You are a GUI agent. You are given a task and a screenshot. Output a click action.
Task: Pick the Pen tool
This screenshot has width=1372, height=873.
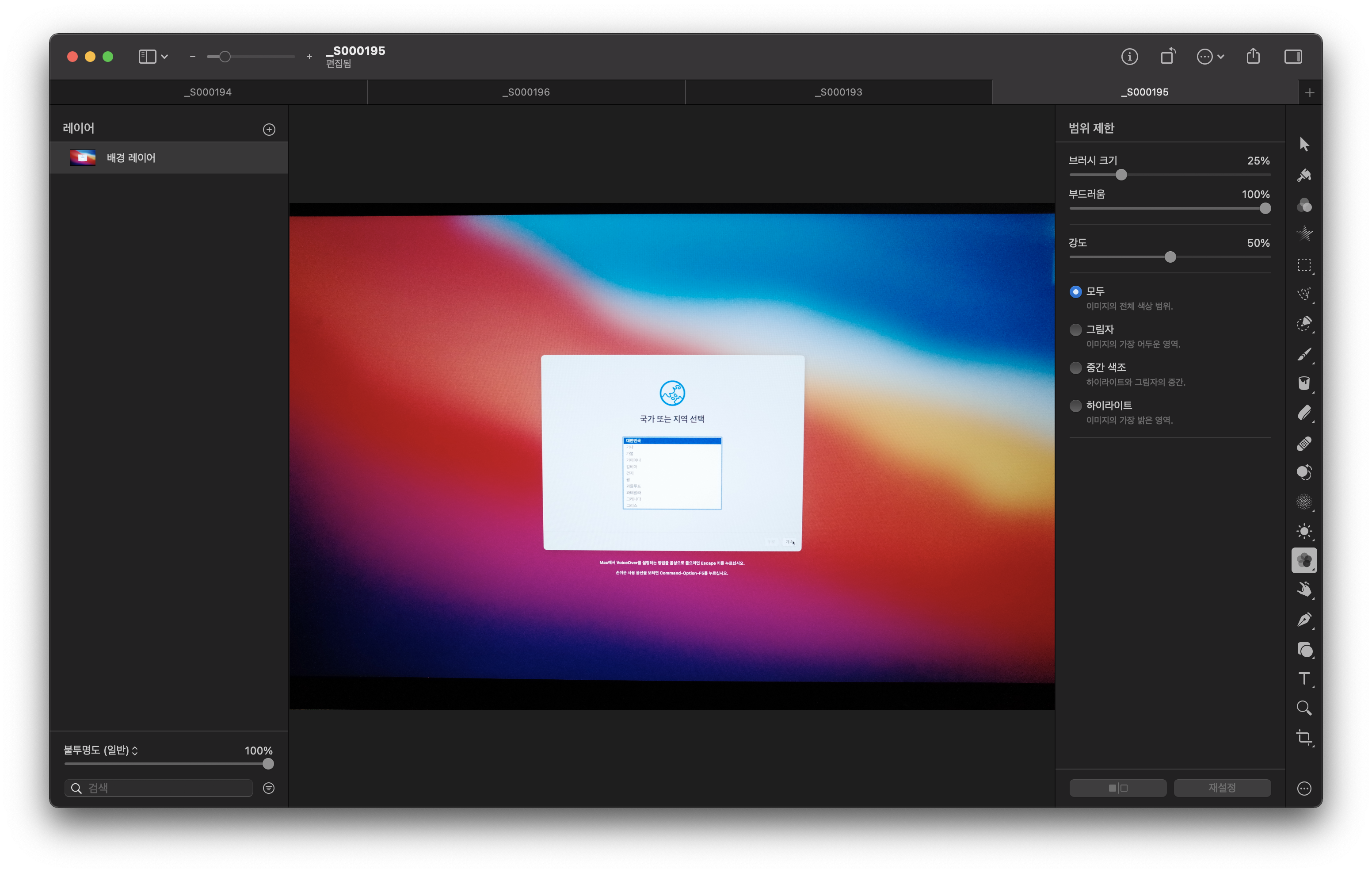(1303, 619)
